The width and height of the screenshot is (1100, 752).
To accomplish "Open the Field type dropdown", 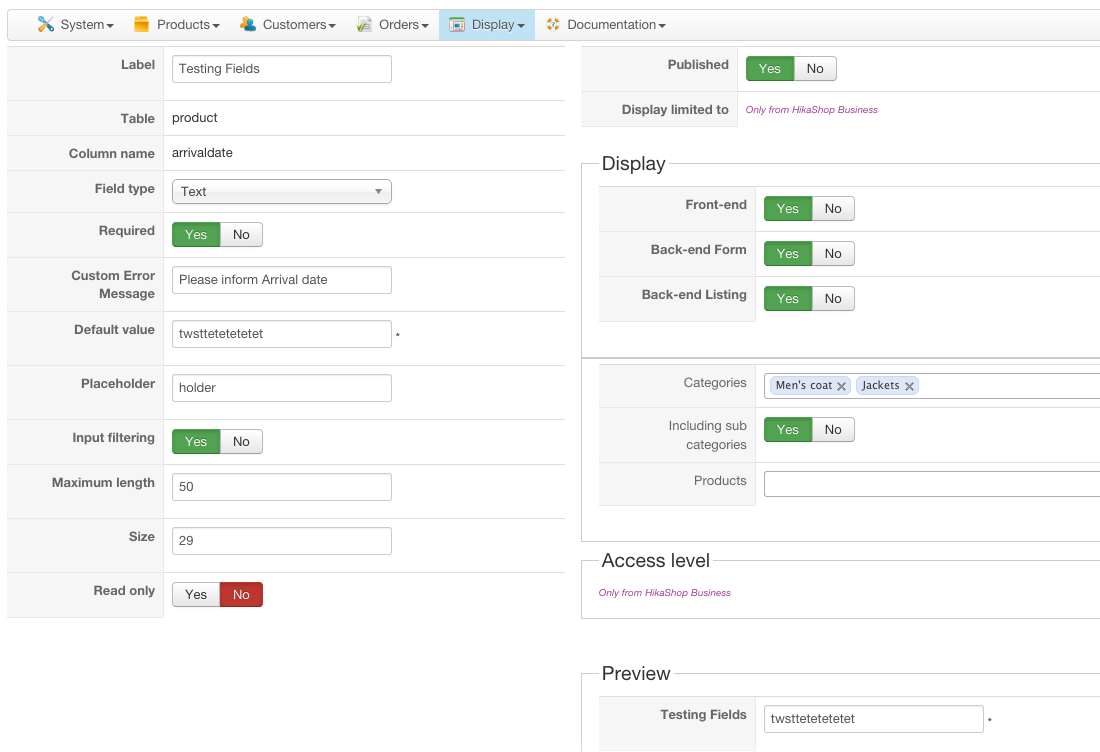I will click(x=282, y=191).
